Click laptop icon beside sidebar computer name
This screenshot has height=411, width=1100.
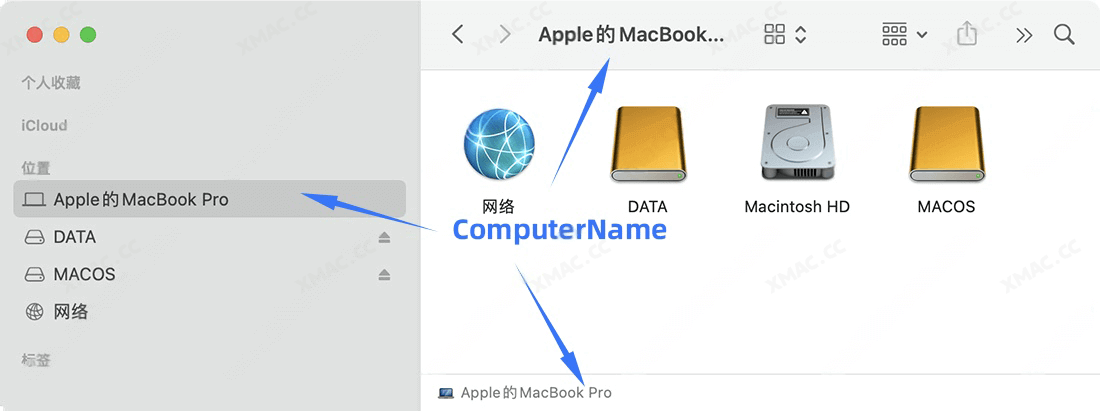[34, 200]
